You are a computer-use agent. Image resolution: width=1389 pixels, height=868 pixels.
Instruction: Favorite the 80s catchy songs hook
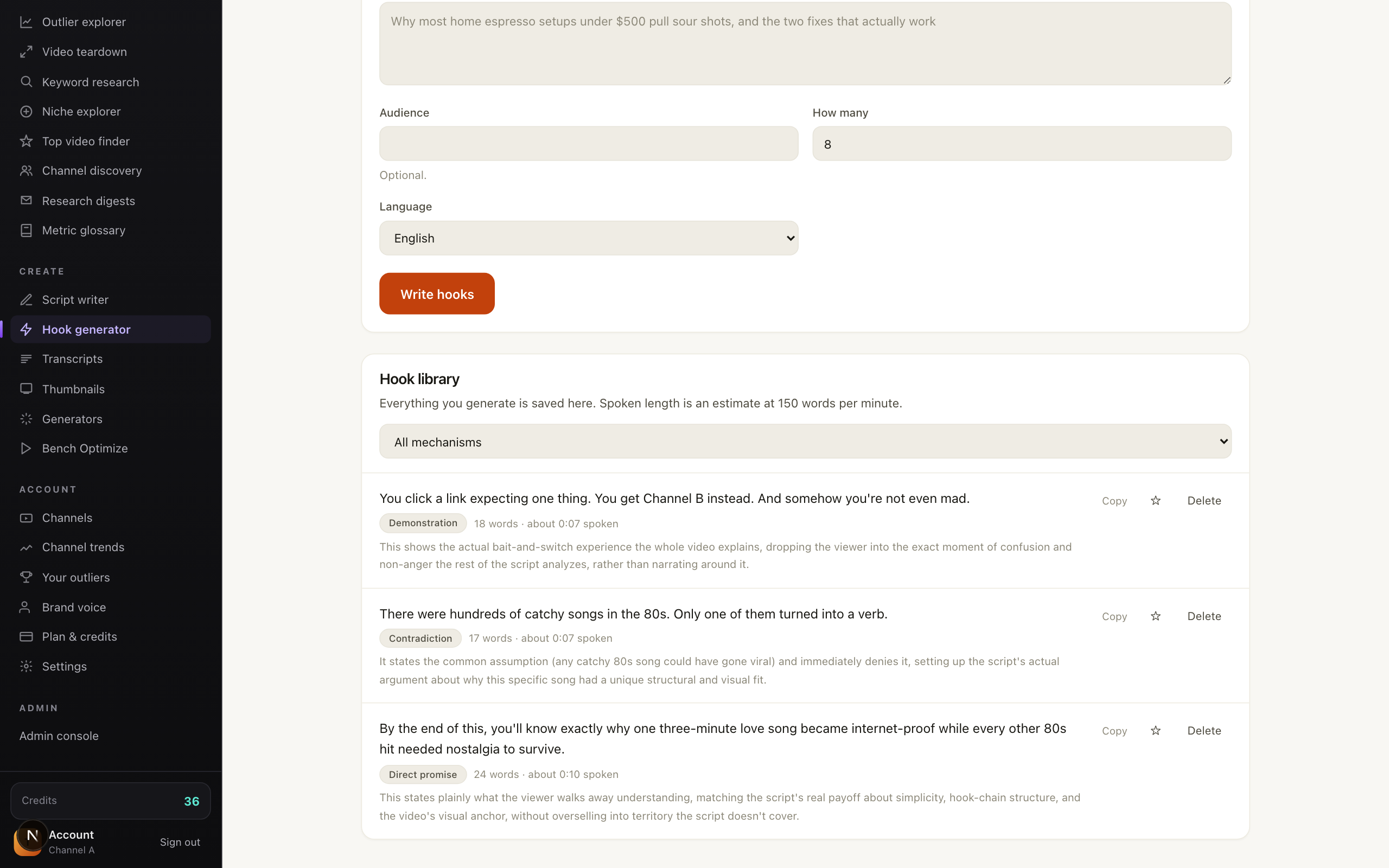(x=1155, y=616)
